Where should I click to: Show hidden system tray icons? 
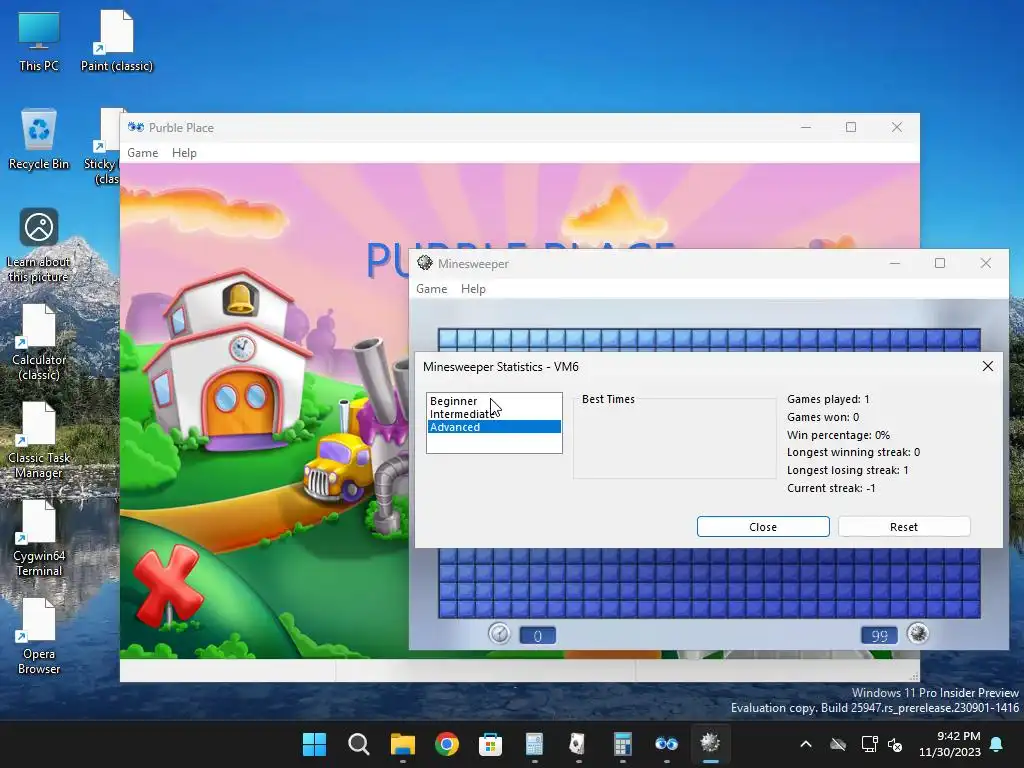pos(806,744)
